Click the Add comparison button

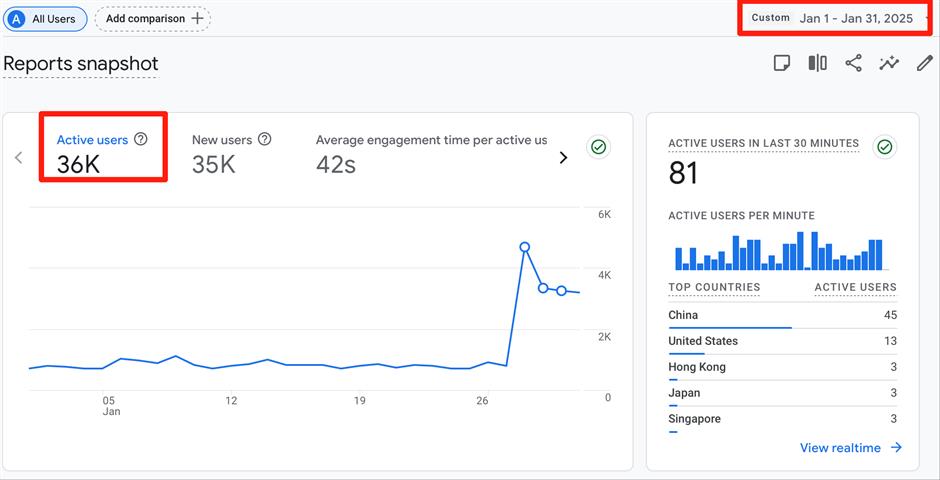[x=153, y=18]
